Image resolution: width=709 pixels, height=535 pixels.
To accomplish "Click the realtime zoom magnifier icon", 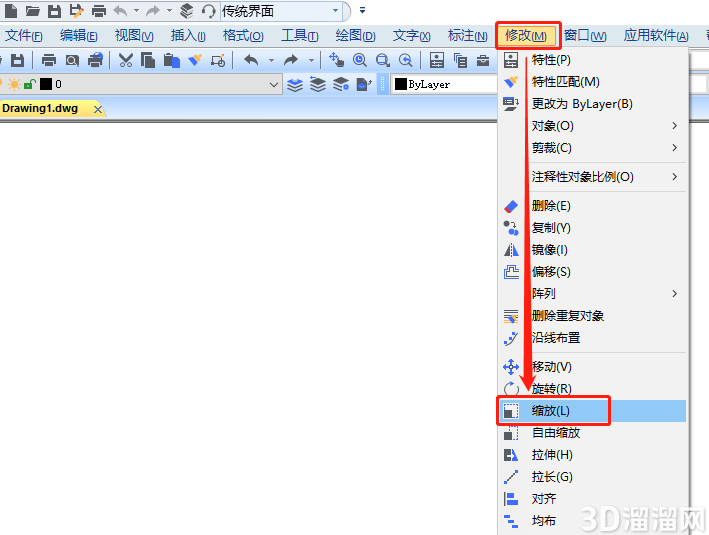I will 360,60.
